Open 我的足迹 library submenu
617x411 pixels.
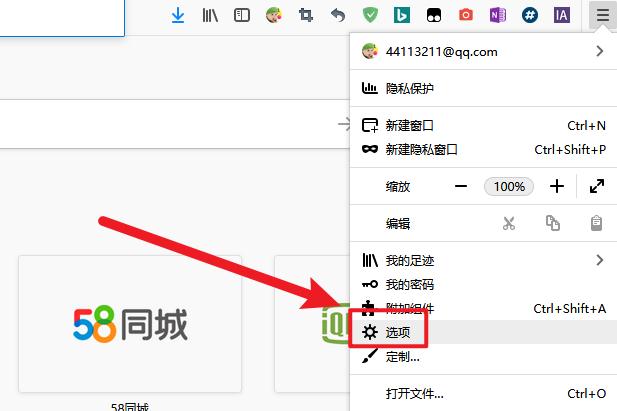[483, 260]
